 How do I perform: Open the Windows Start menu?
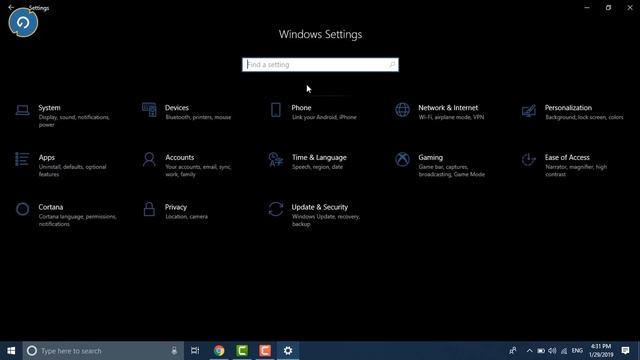11,351
